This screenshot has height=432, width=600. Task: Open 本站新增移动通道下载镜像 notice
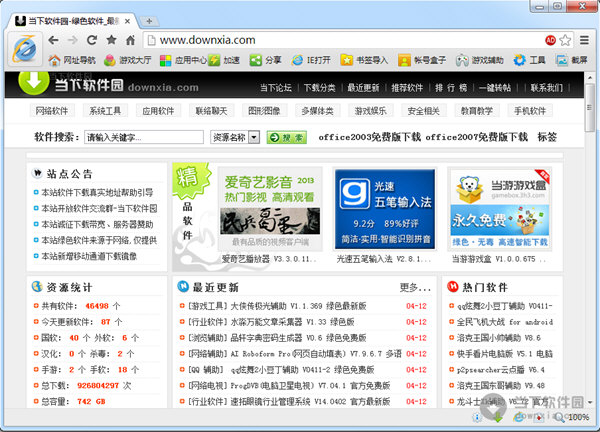[89, 256]
